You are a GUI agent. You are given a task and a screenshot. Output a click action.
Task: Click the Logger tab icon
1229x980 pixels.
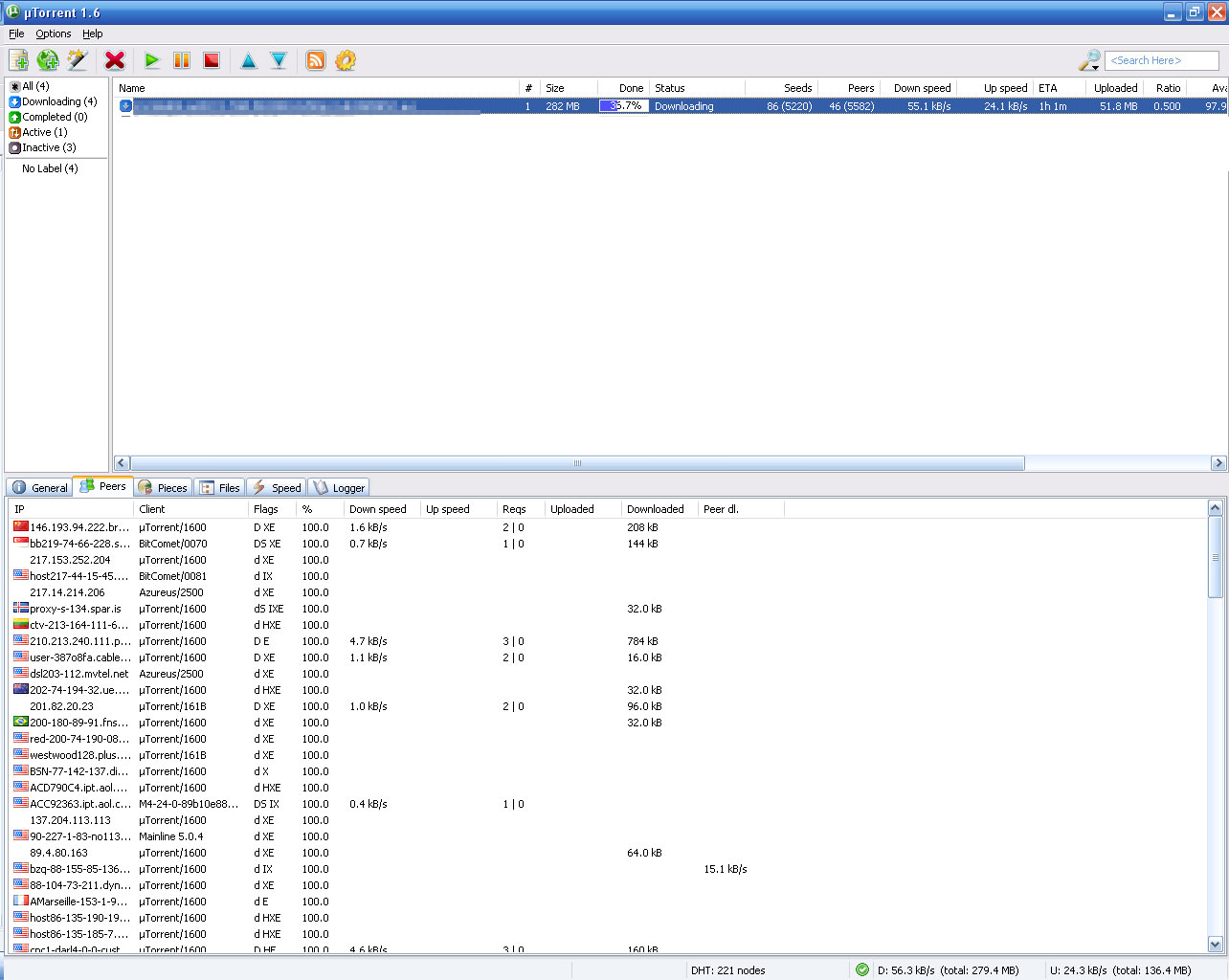point(321,487)
